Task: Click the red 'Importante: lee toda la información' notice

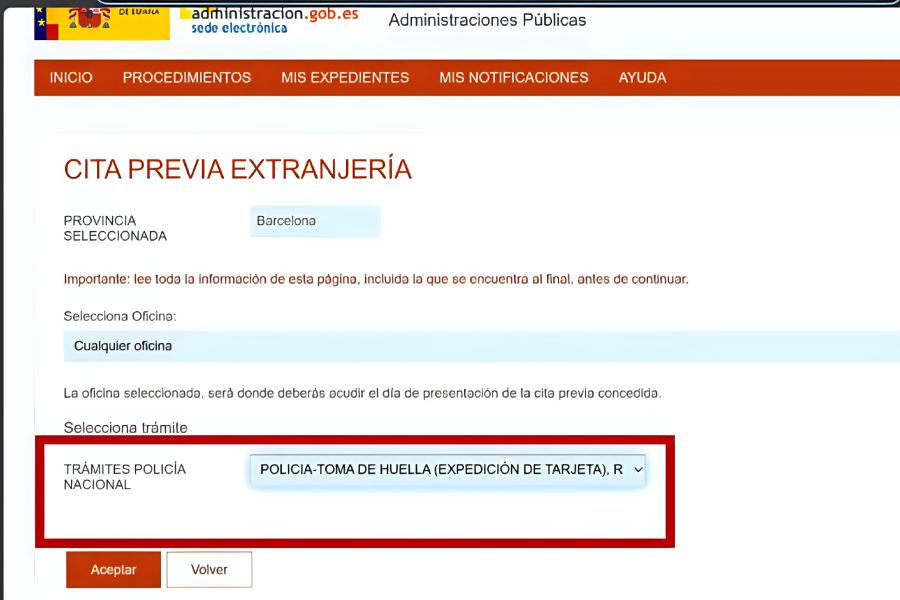Action: (x=376, y=280)
